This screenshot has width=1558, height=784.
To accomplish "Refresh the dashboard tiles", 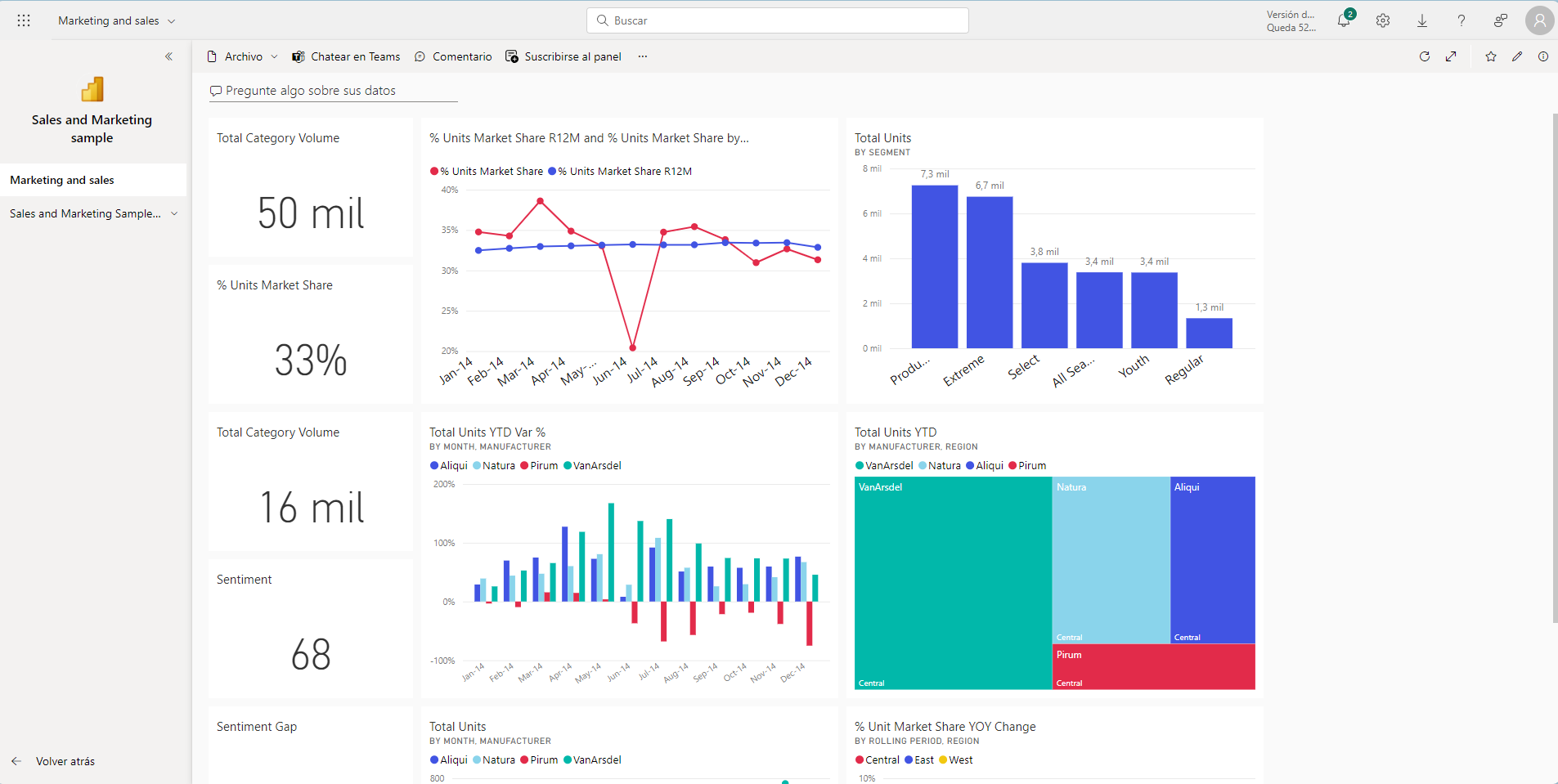I will pos(1425,56).
